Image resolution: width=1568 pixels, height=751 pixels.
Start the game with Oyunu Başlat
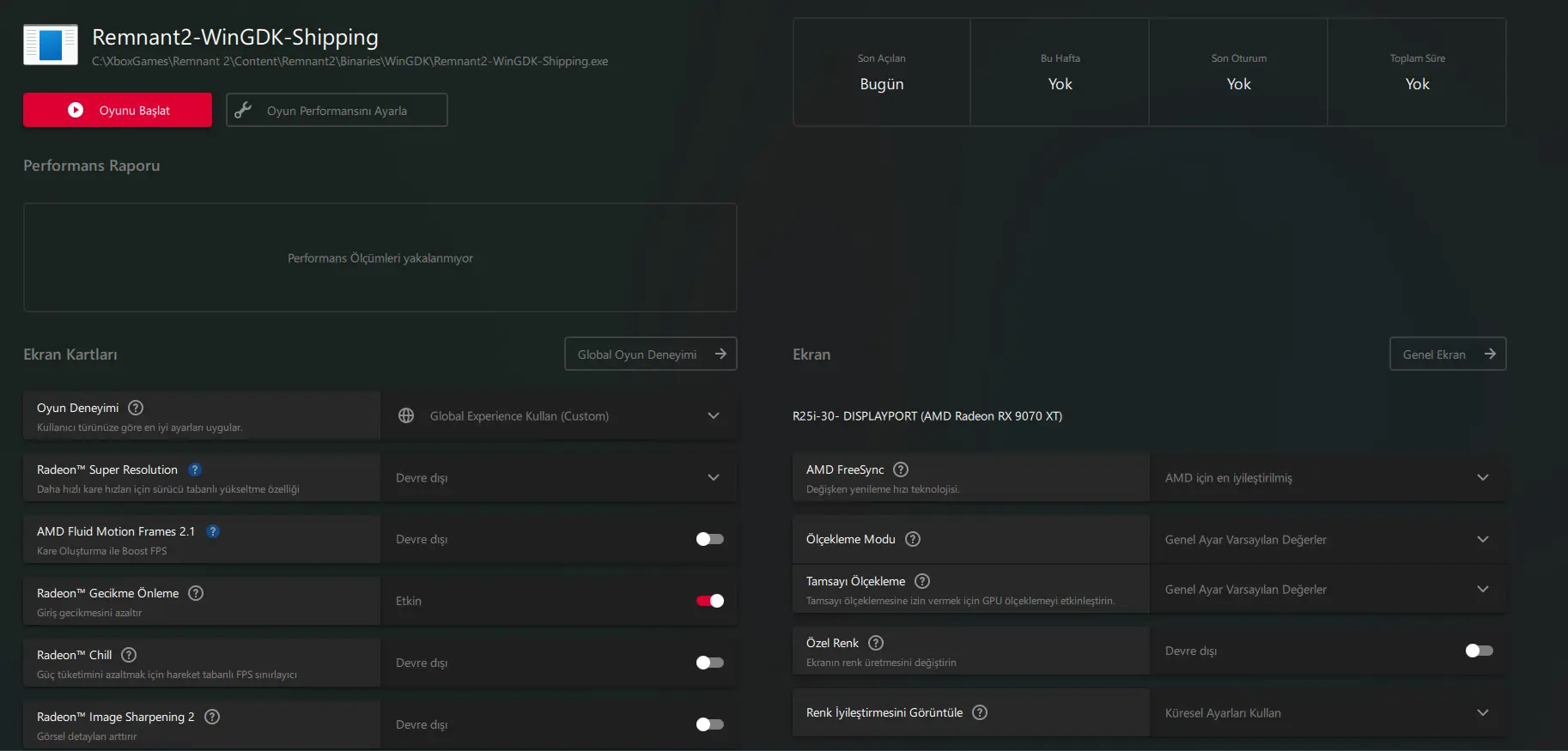[x=118, y=110]
